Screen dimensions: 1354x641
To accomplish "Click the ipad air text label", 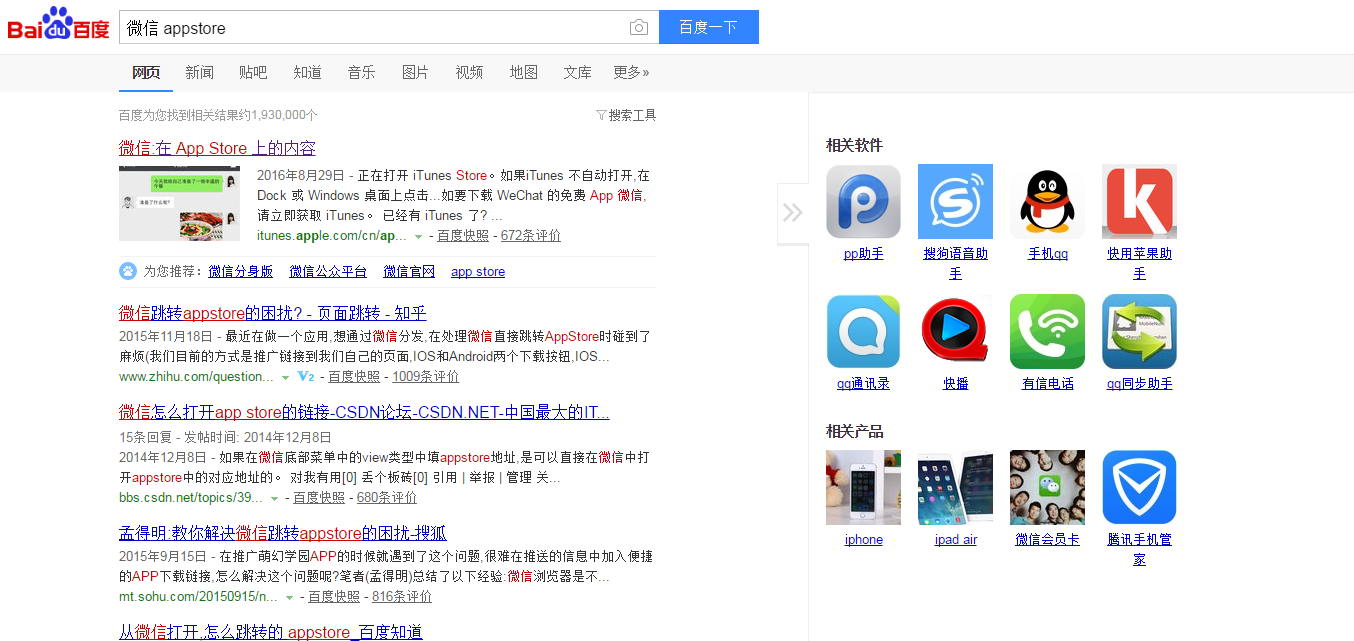I will point(955,540).
